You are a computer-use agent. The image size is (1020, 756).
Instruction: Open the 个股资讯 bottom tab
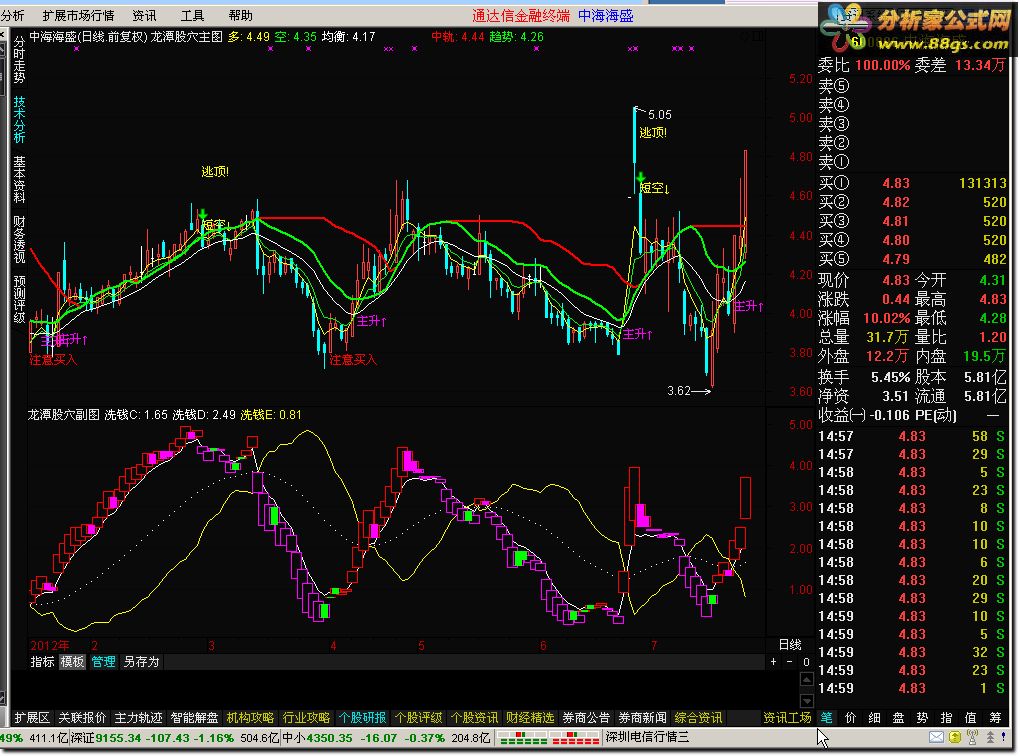[x=474, y=718]
